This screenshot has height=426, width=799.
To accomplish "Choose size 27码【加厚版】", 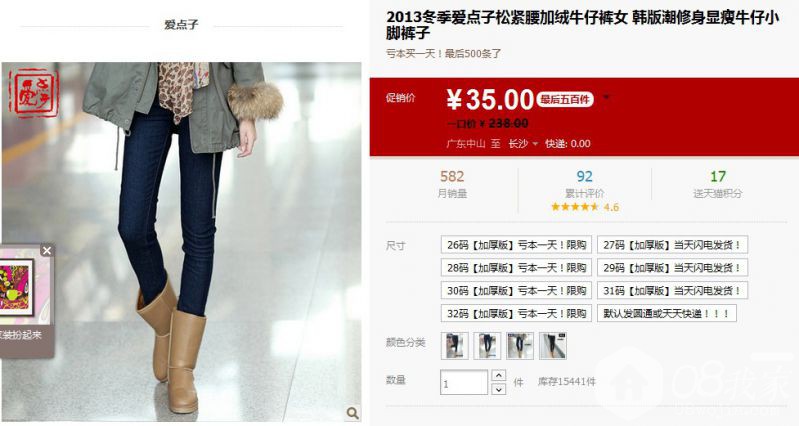I will [672, 245].
